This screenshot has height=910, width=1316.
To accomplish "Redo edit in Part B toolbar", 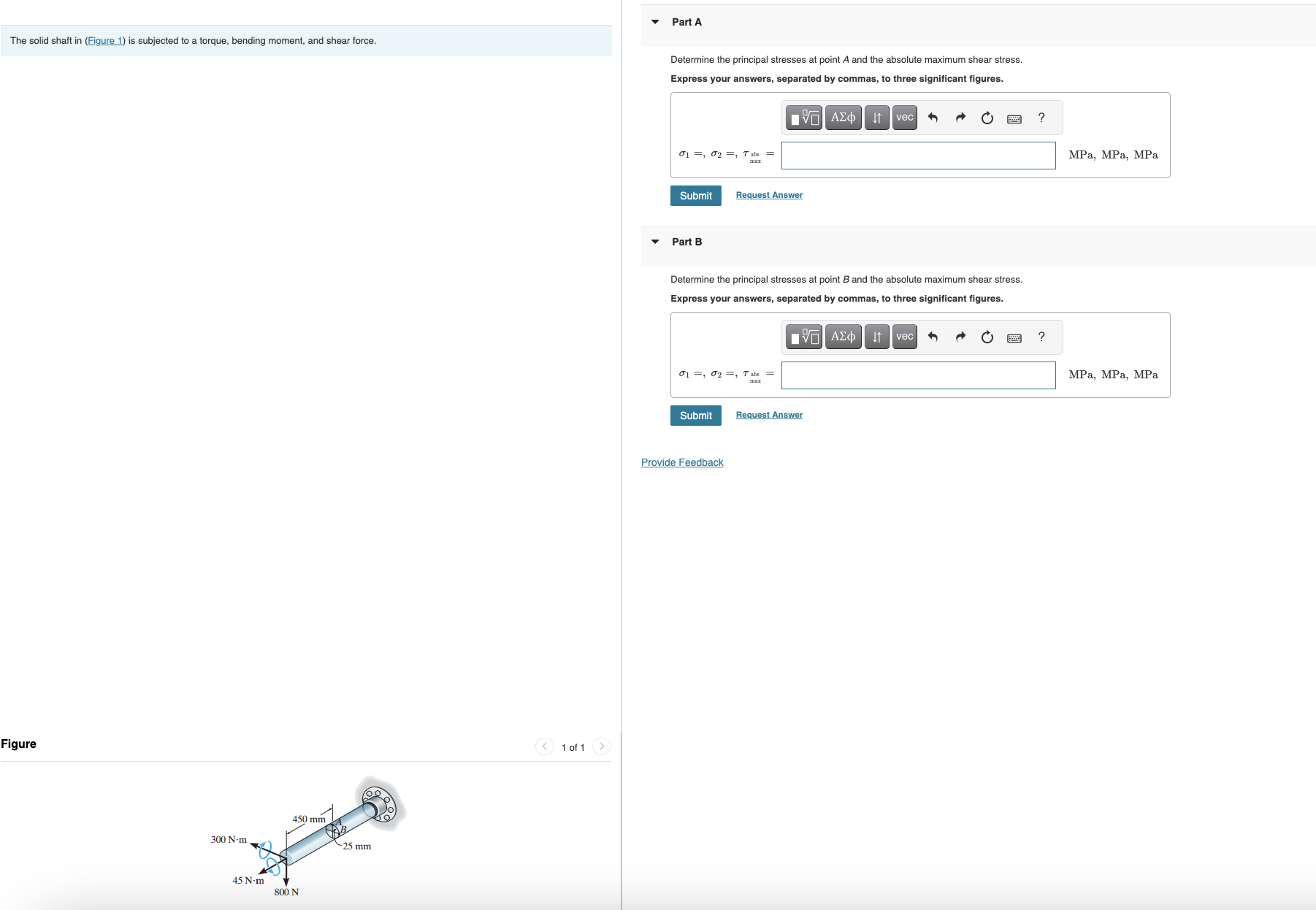I will point(960,337).
